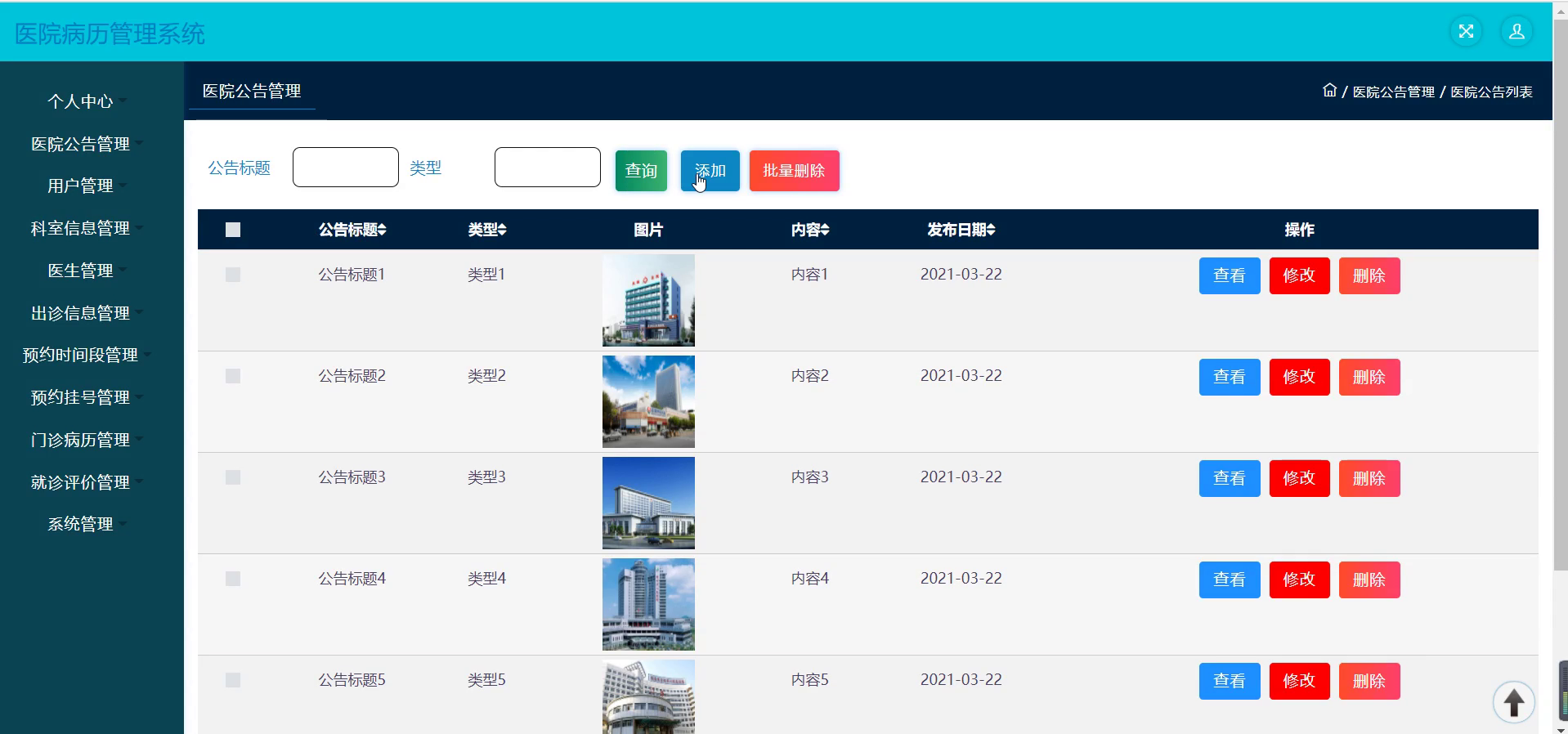
Task: Click 删除 for 公告标题2
Action: [1369, 377]
